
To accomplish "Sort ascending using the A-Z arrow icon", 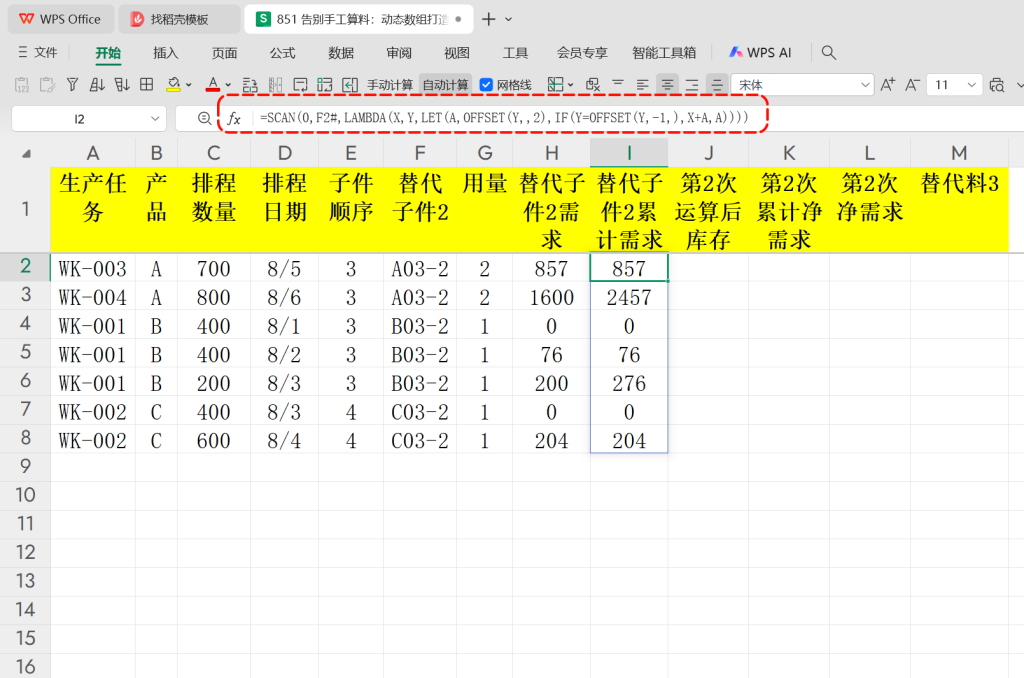I will tap(97, 85).
